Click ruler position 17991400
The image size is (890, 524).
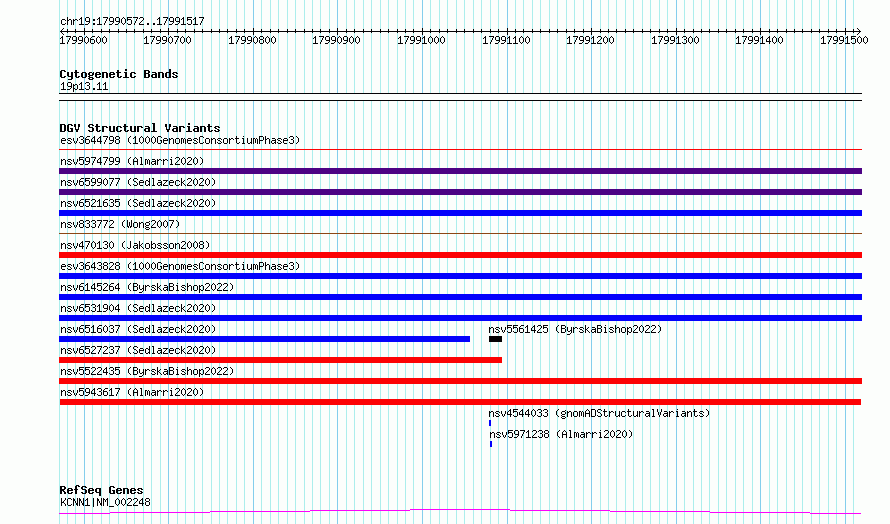[x=759, y=40]
